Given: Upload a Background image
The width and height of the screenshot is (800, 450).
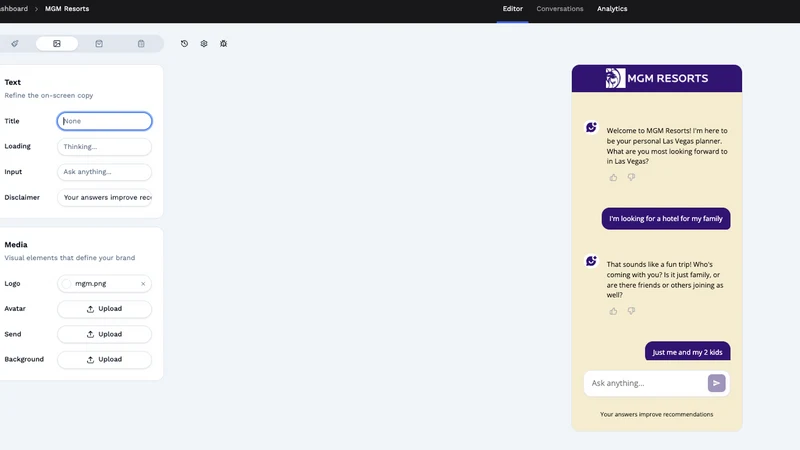Looking at the screenshot, I should click(x=104, y=359).
